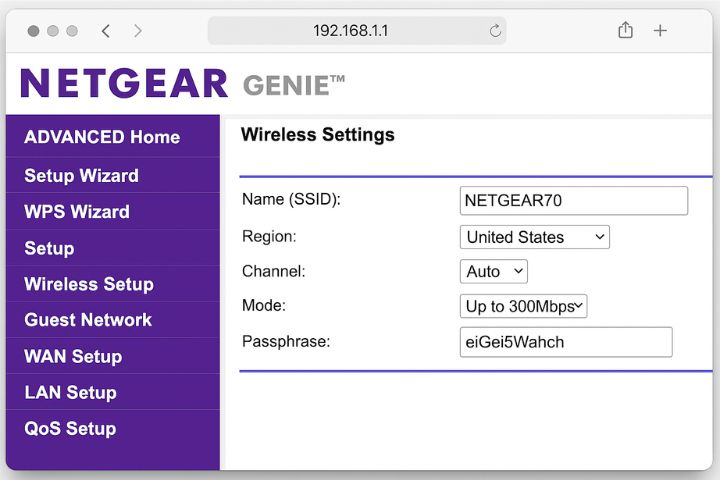The width and height of the screenshot is (720, 480).
Task: Focus the 192.168.1.1 address bar
Action: [357, 31]
